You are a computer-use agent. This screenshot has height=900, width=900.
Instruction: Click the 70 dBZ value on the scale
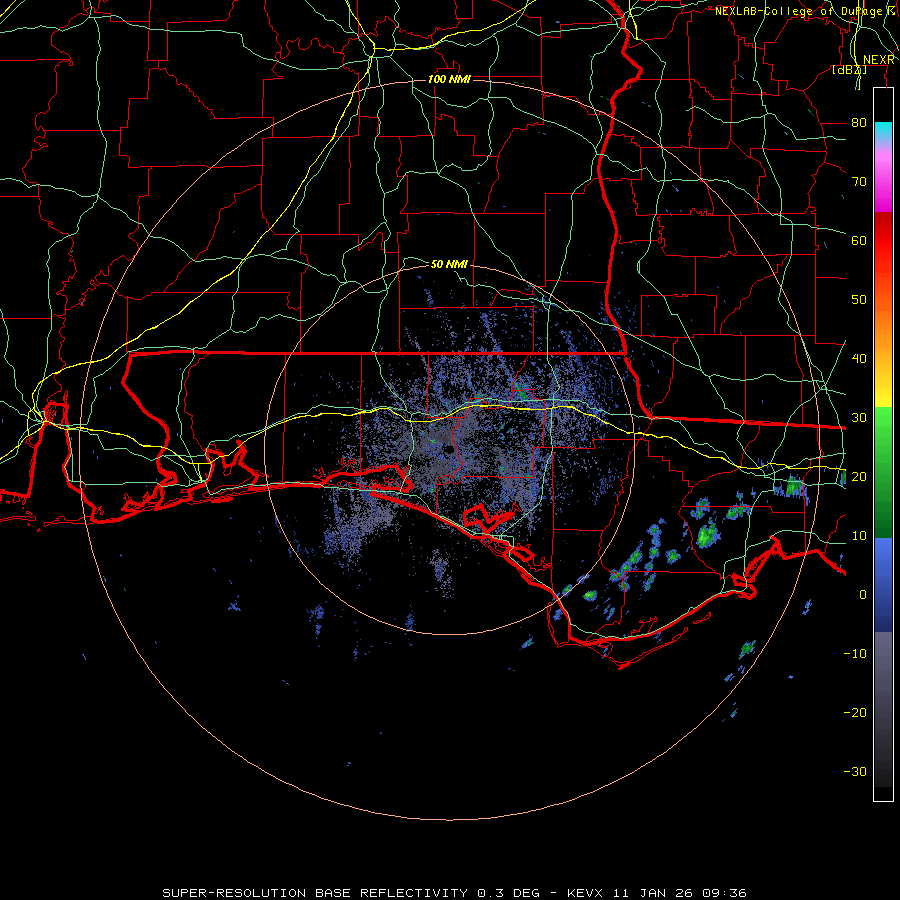pyautogui.click(x=859, y=182)
